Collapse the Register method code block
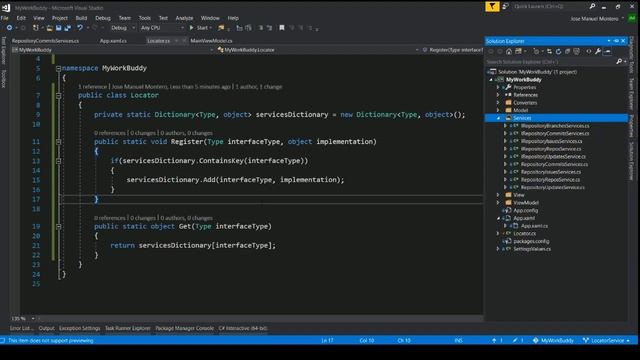Image resolution: width=640 pixels, height=360 pixels. (58, 142)
